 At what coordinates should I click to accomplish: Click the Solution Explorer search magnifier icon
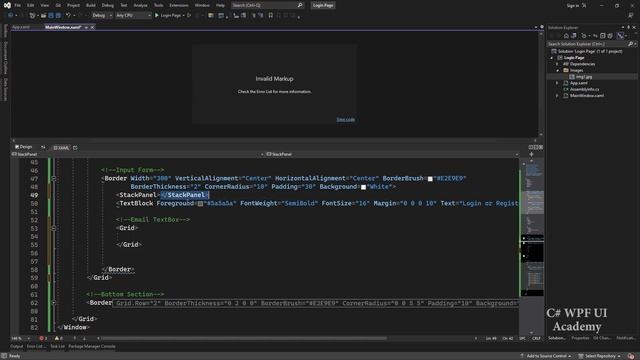point(631,44)
